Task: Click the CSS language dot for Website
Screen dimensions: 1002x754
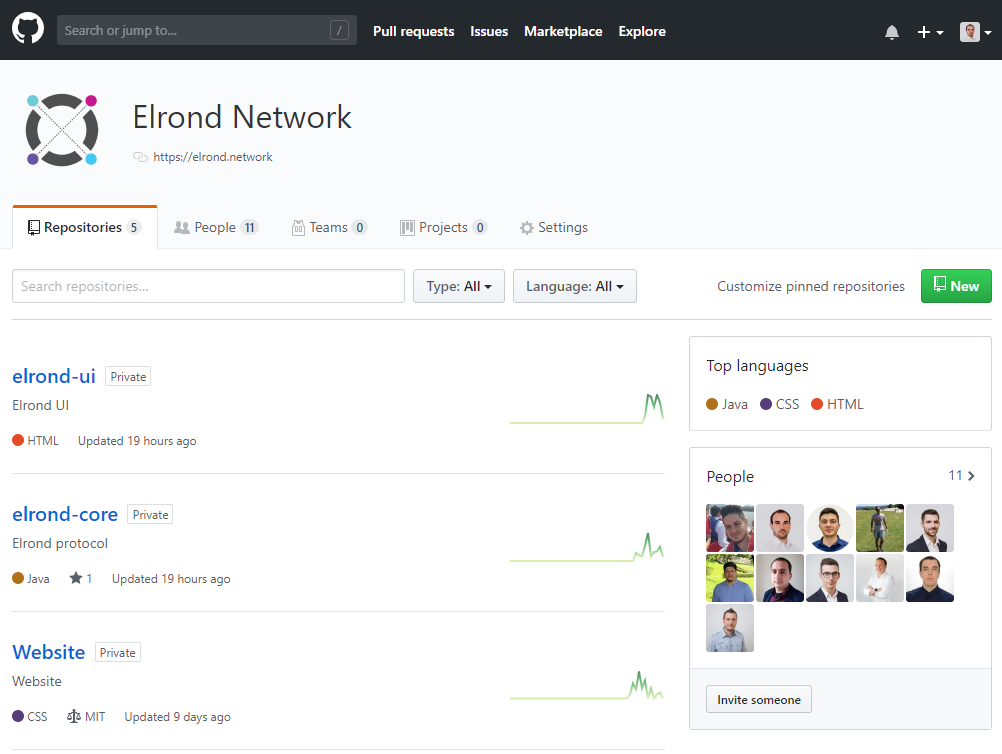Action: tap(18, 716)
